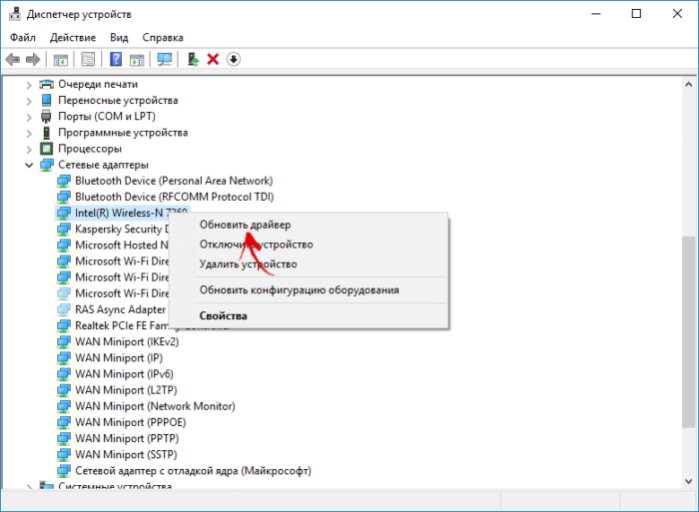Click the icon beside Программные устройства
The width and height of the screenshot is (699, 512).
click(46, 132)
